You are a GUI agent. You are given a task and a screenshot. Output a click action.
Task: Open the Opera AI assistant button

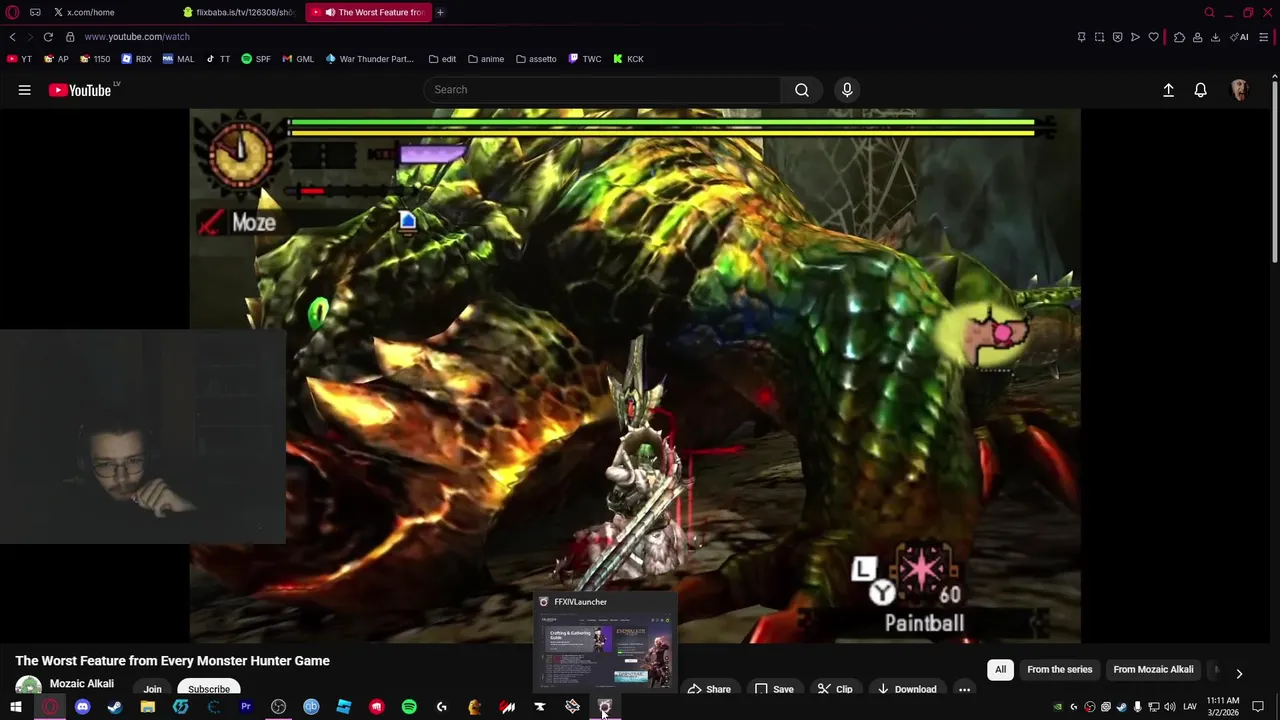click(1239, 37)
